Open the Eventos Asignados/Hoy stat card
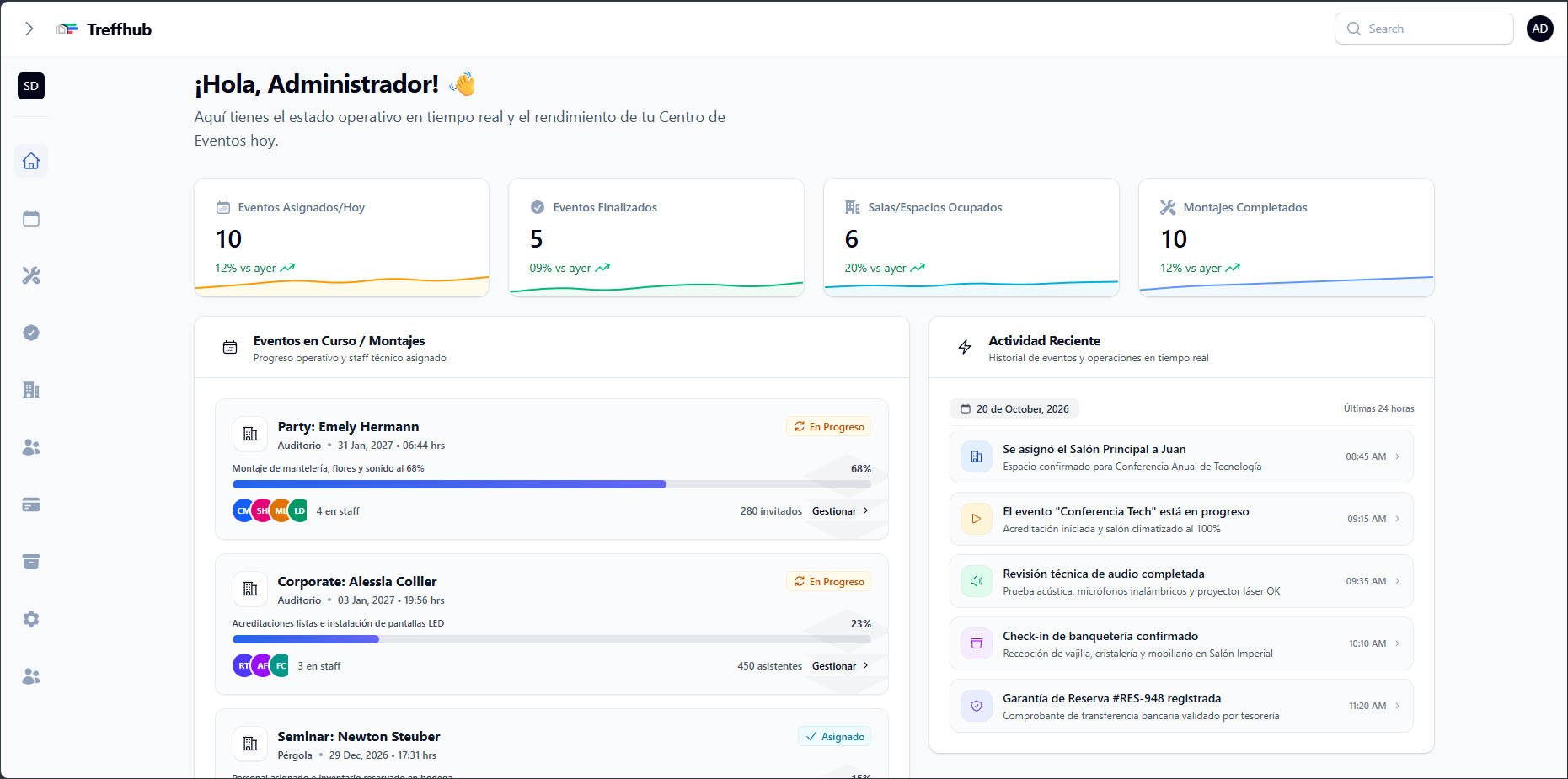 (341, 237)
